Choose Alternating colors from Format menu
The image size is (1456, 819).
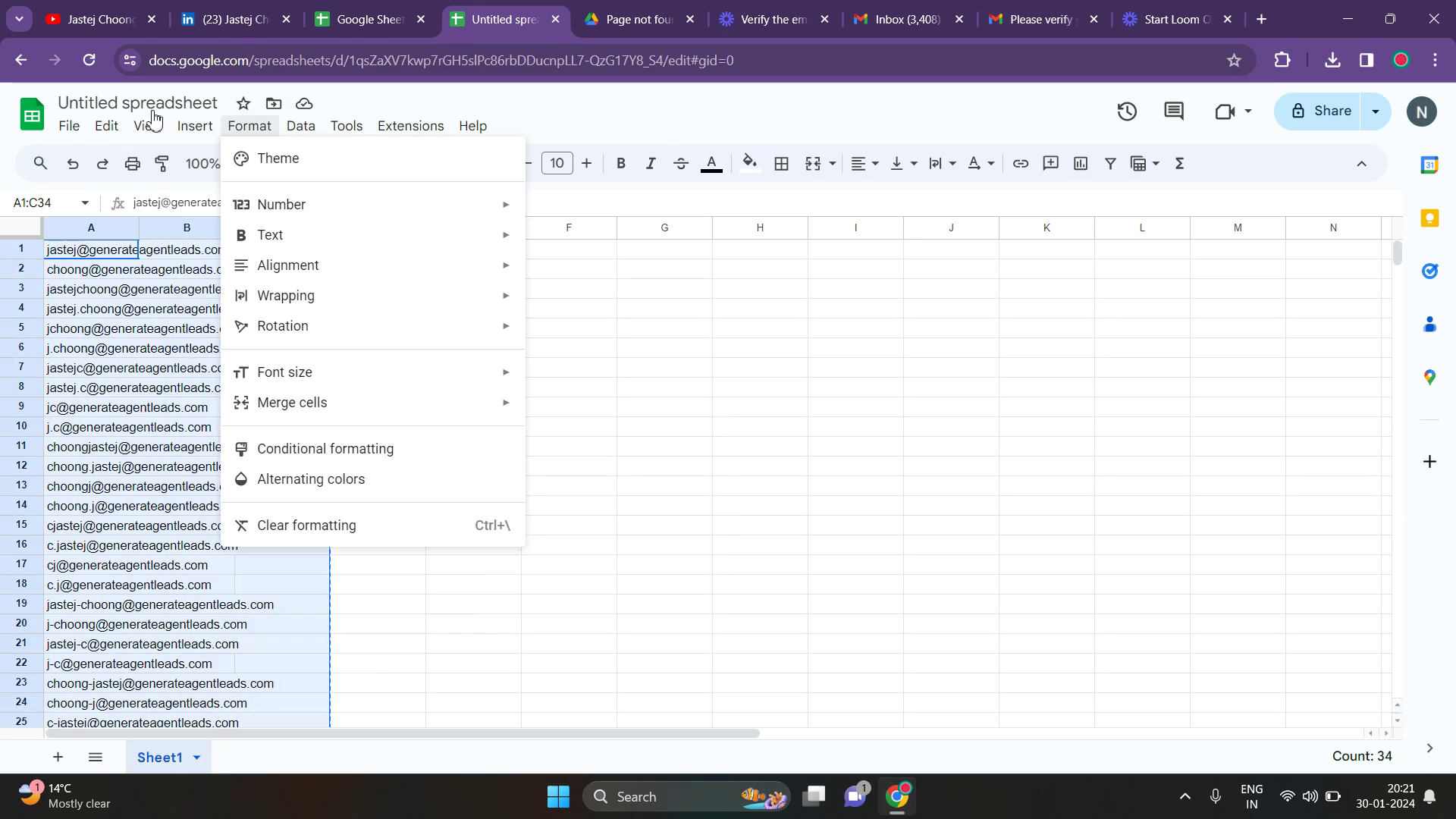coord(311,479)
